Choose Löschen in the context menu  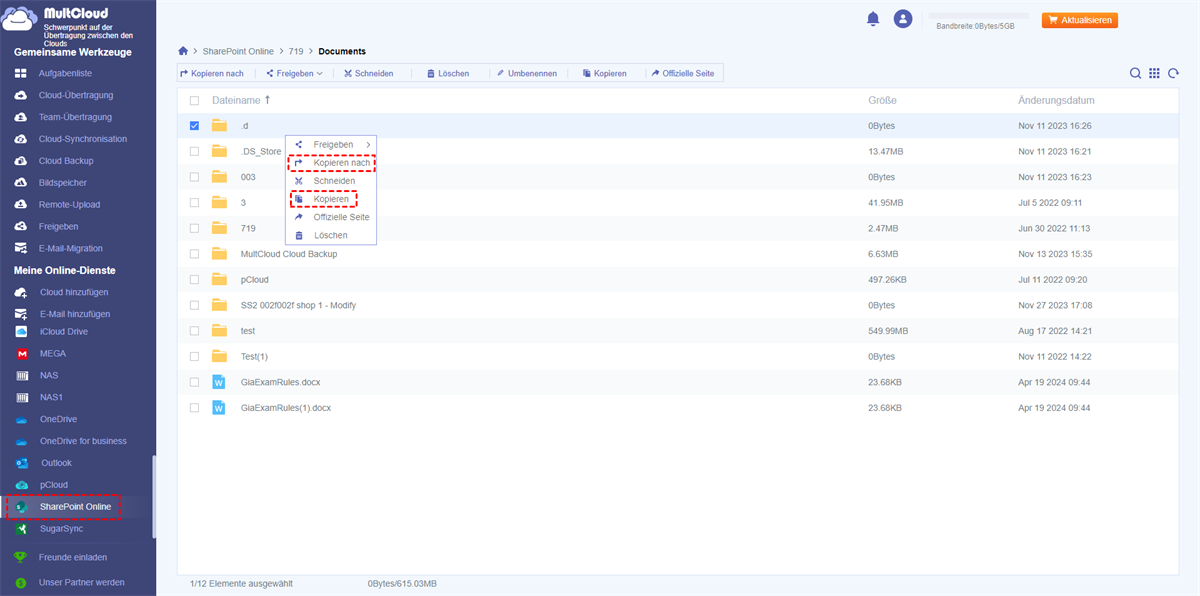point(331,235)
